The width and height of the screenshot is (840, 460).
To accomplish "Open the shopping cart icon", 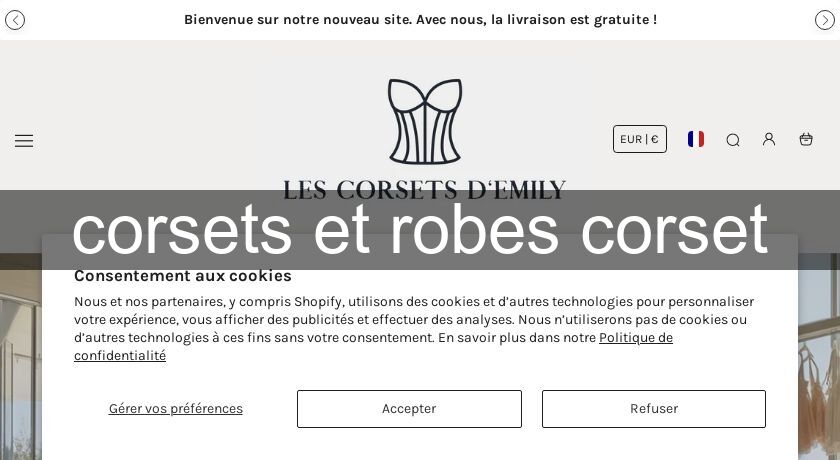I will tap(806, 139).
